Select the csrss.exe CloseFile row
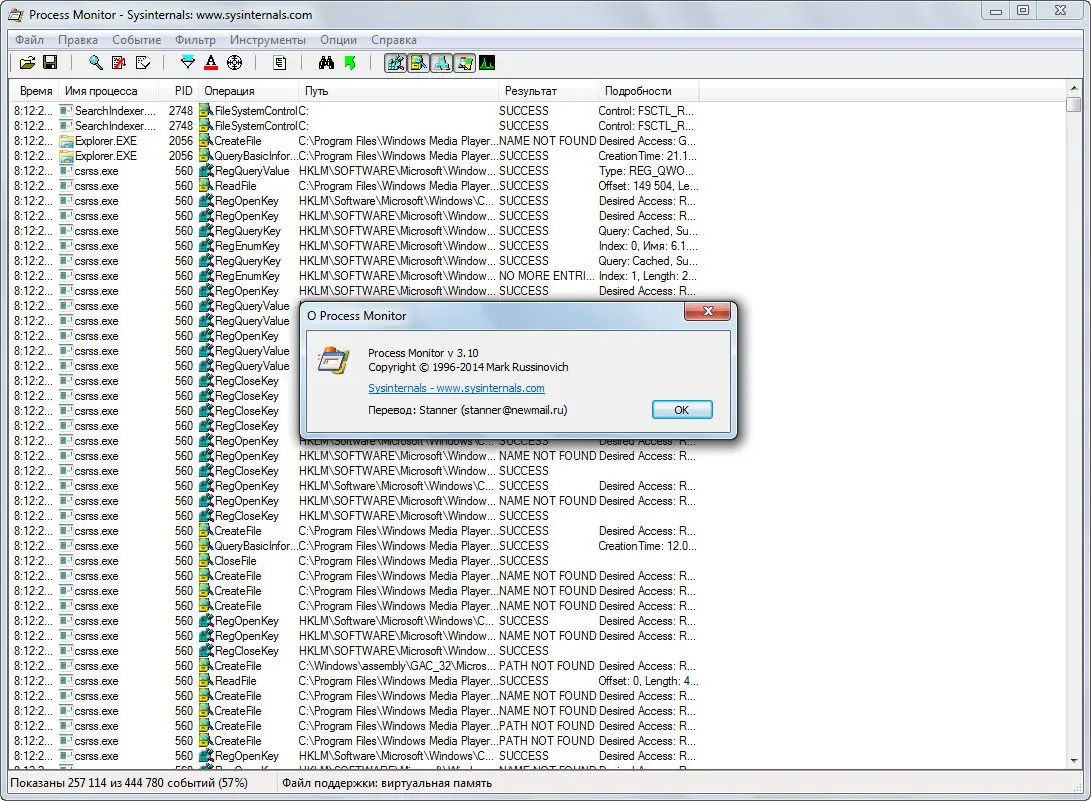 (354, 561)
